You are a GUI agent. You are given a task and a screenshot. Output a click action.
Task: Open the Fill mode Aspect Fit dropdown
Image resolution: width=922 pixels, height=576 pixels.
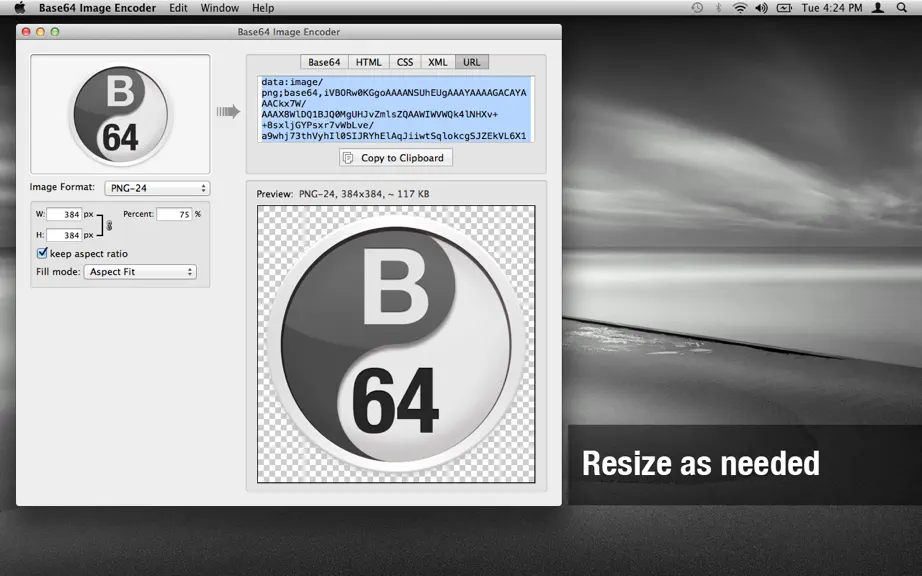click(140, 272)
